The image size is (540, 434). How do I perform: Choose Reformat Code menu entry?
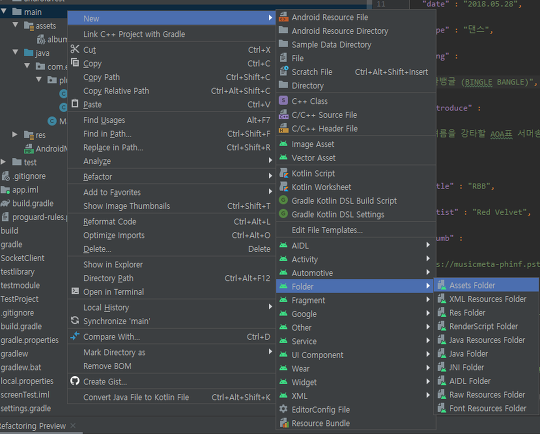coord(172,221)
